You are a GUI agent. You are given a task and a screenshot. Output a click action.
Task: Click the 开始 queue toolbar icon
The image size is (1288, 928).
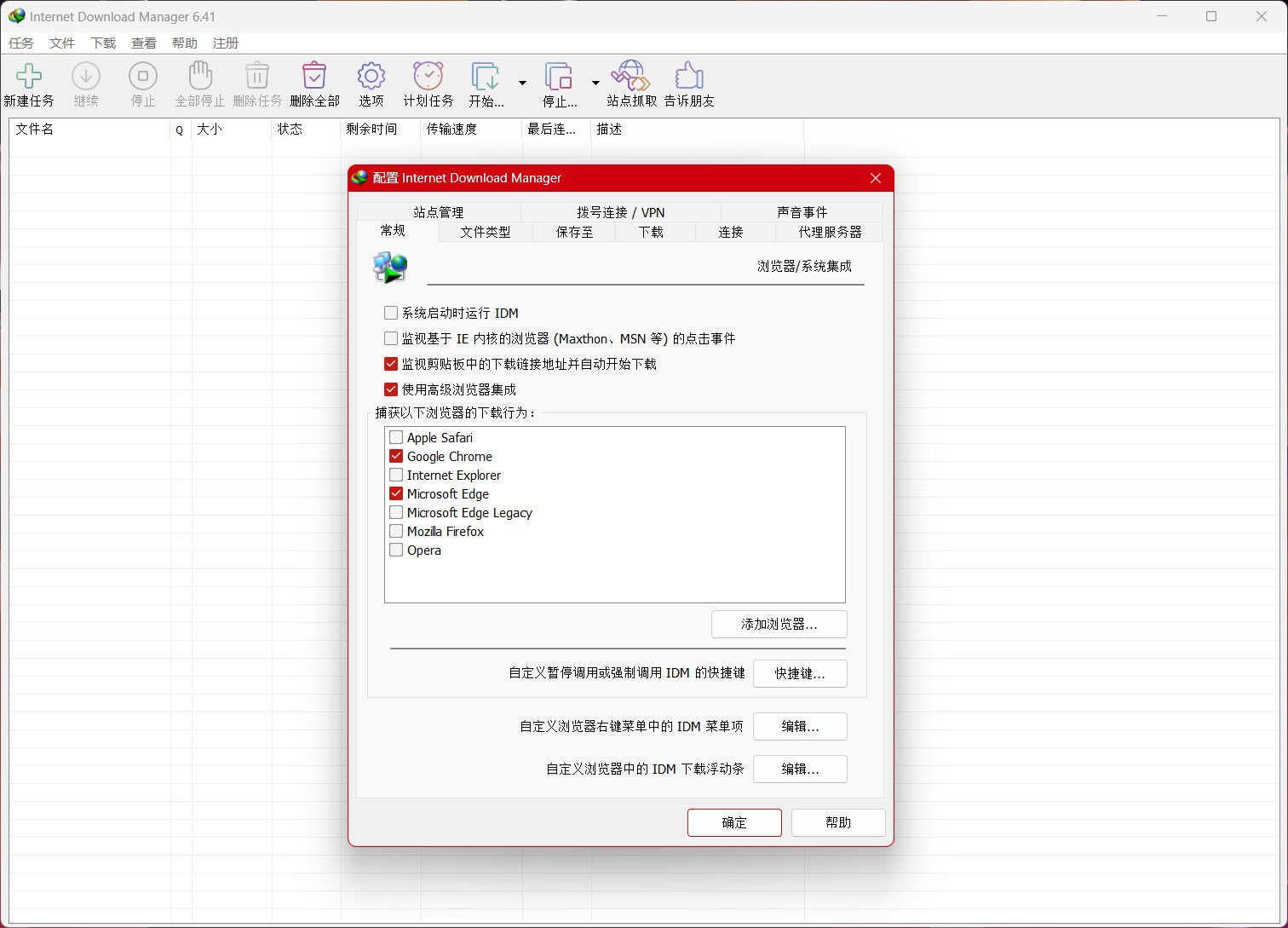(486, 77)
